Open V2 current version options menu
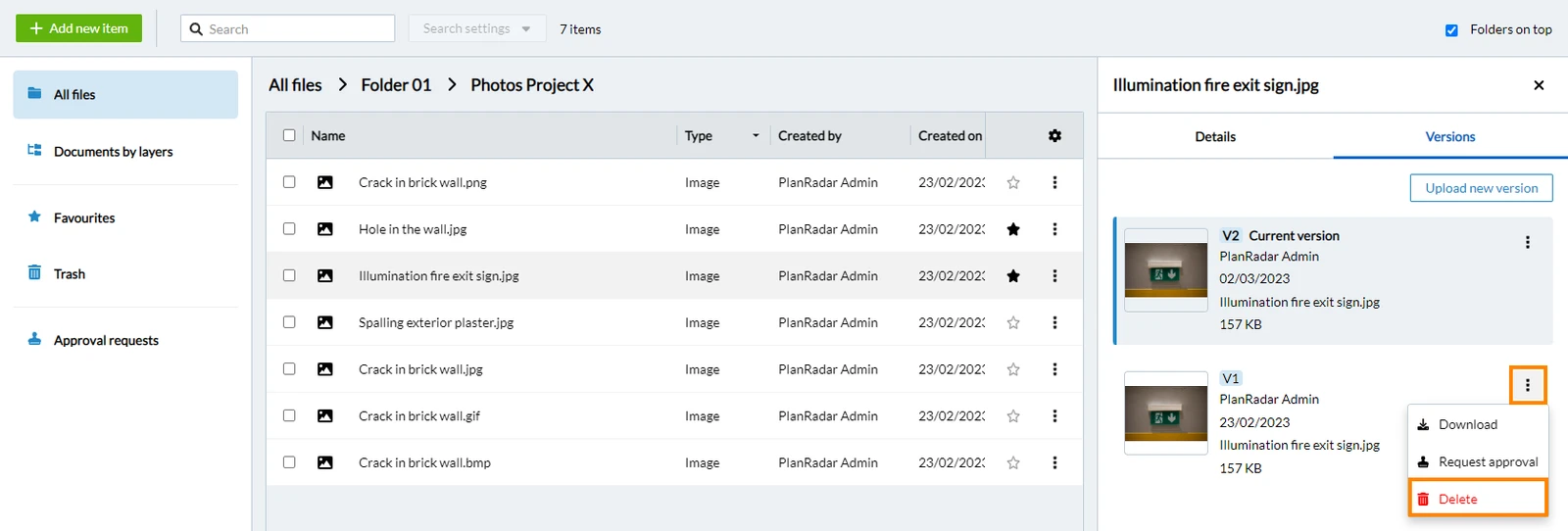This screenshot has height=531, width=1568. (1527, 242)
